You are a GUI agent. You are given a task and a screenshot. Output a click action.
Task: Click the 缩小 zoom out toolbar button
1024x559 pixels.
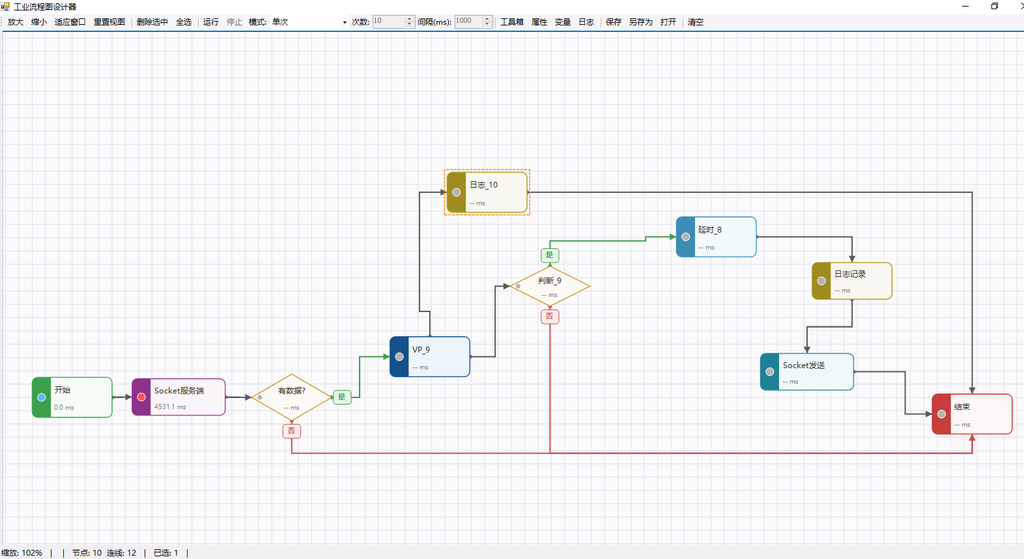[x=39, y=22]
